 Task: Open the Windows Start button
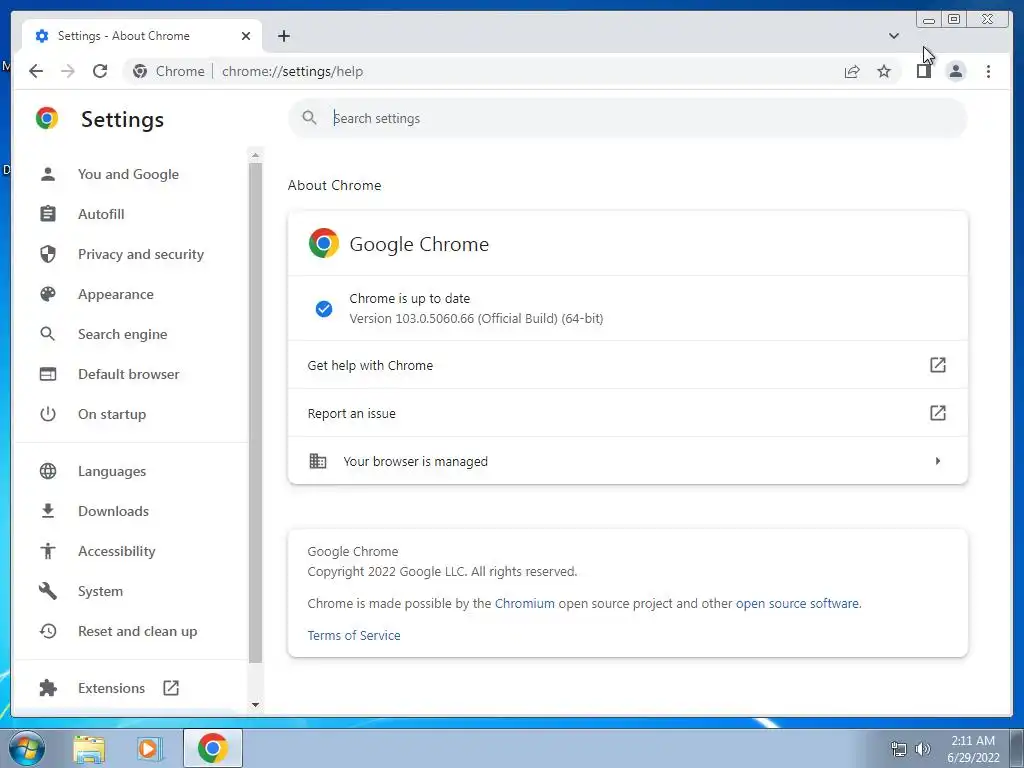pyautogui.click(x=26, y=748)
